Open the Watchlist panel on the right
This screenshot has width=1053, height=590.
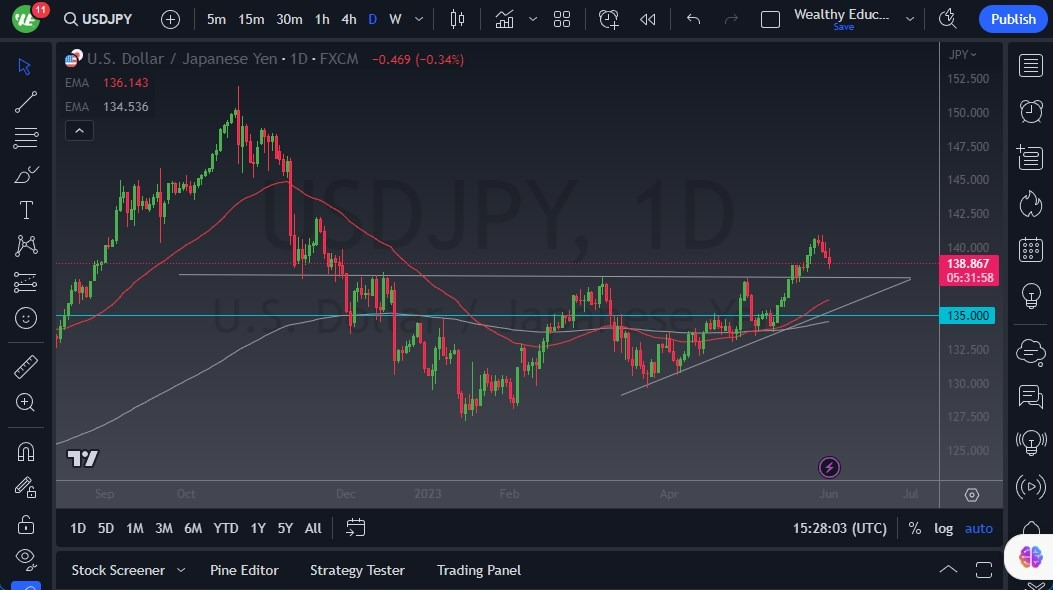(1031, 65)
